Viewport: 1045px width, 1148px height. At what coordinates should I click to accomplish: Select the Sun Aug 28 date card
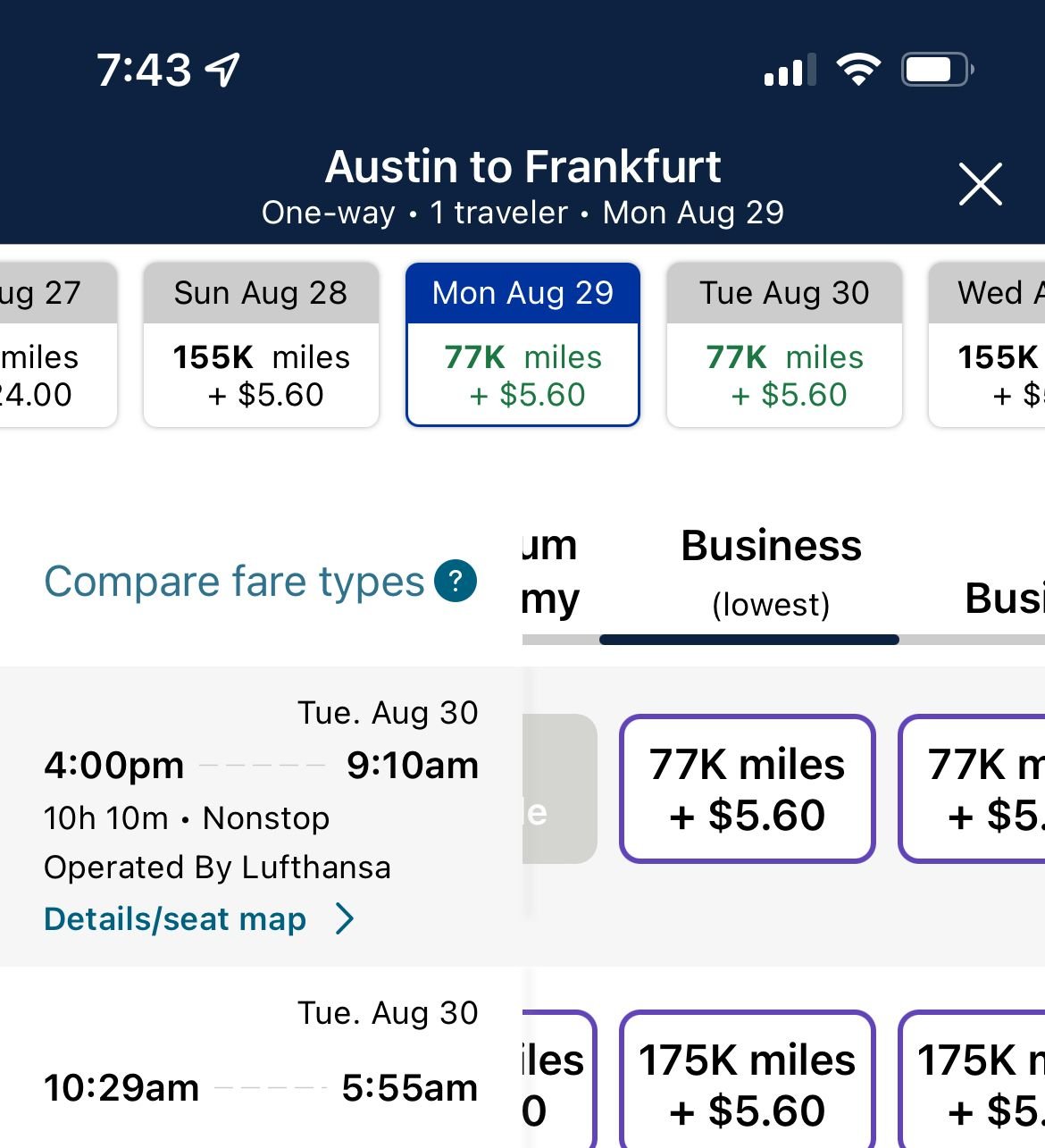pyautogui.click(x=261, y=344)
